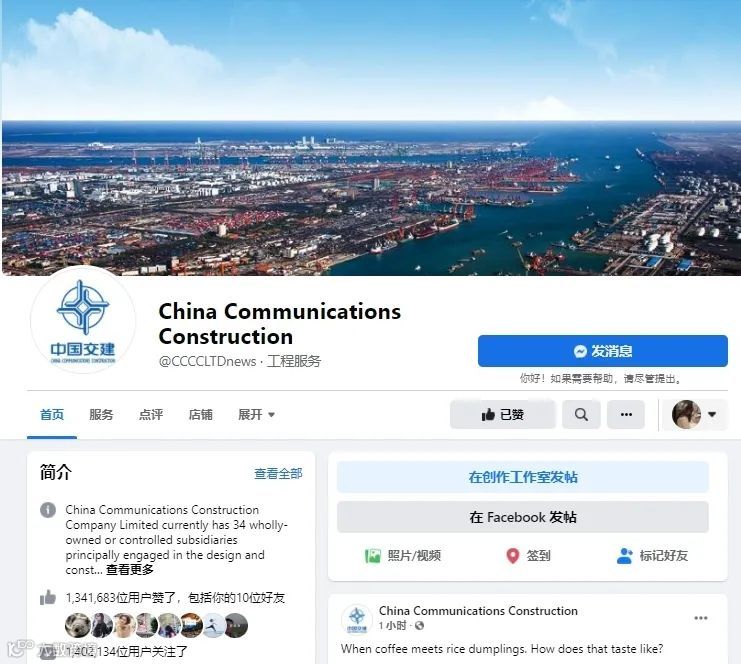Expand description with 查看更多
741x664 pixels.
(x=129, y=569)
